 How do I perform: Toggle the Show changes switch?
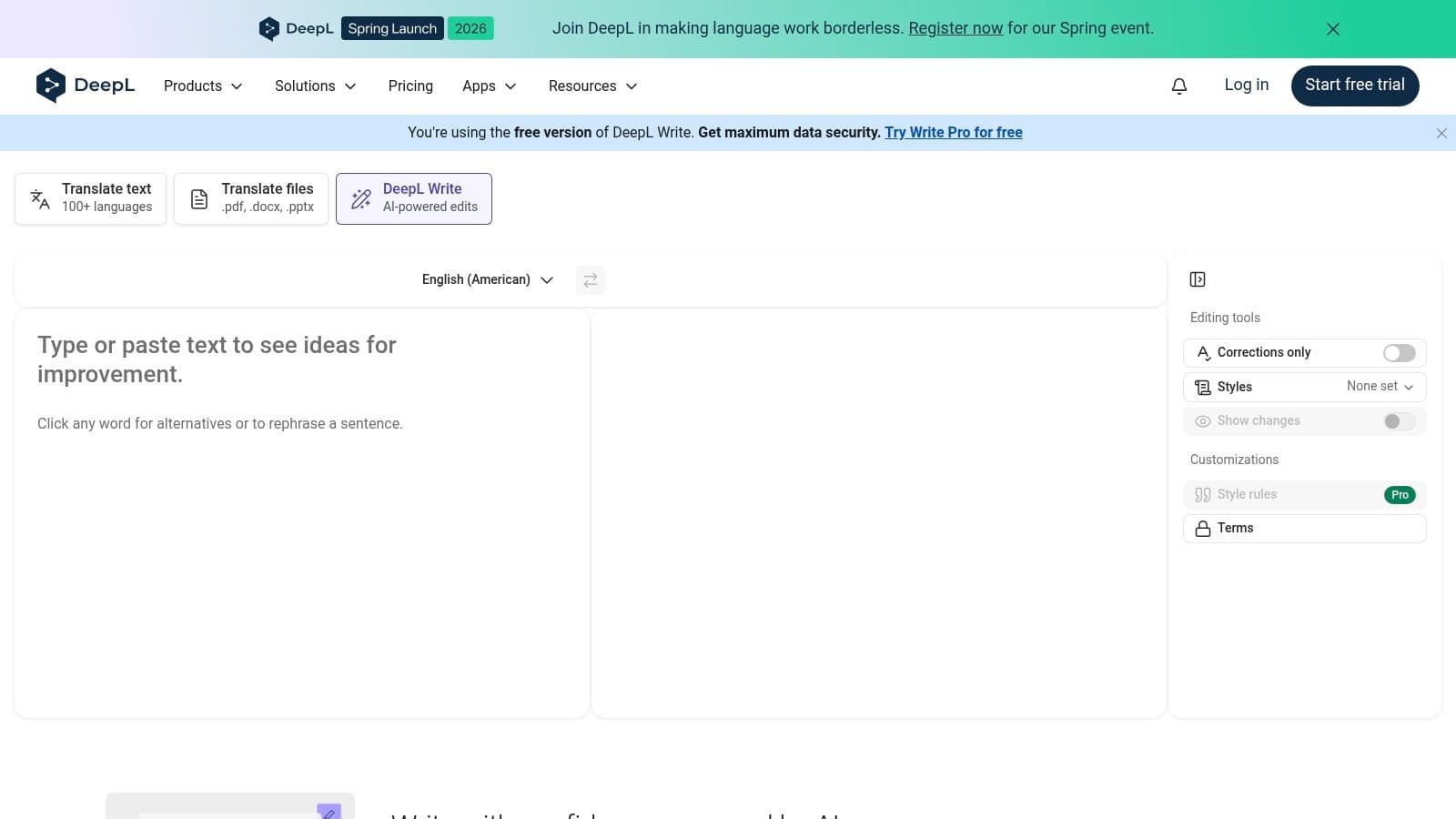(1400, 421)
